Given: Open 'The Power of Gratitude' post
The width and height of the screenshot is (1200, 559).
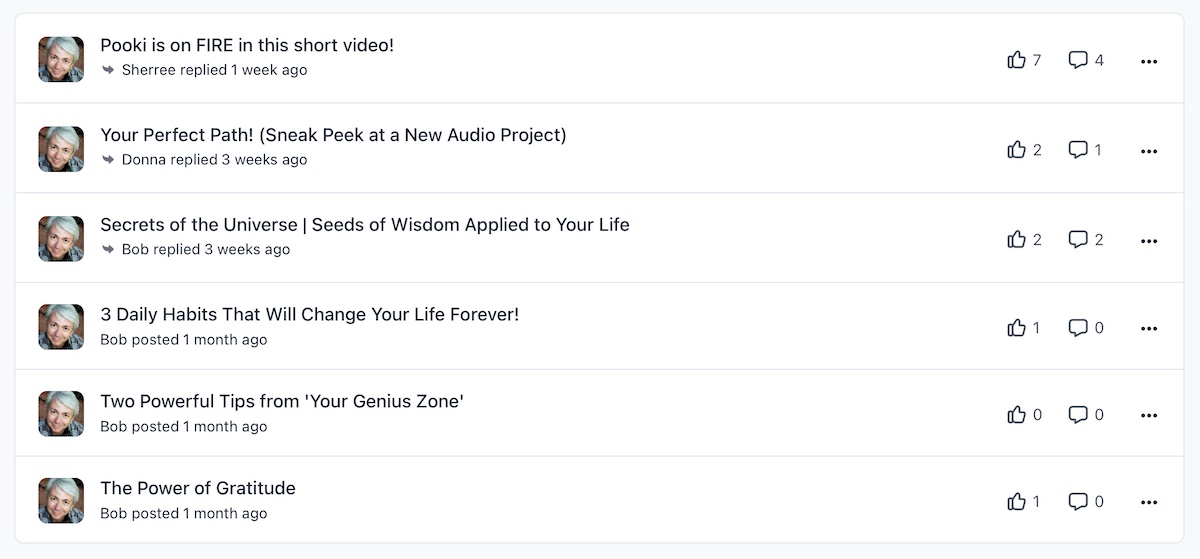Looking at the screenshot, I should [198, 488].
